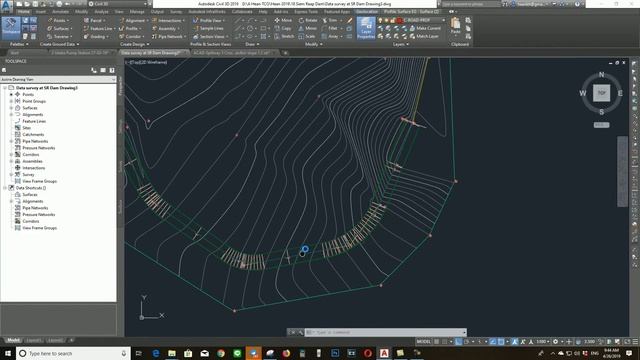Open the Analyze ribbon tab

pyautogui.click(x=101, y=12)
